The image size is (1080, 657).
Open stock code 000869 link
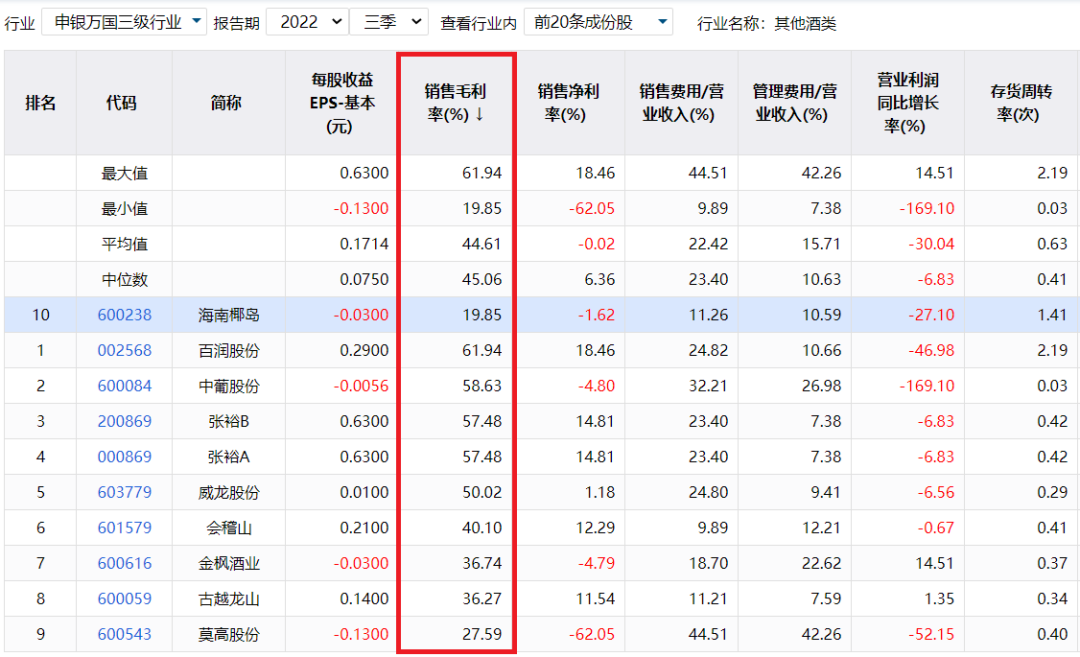point(125,457)
